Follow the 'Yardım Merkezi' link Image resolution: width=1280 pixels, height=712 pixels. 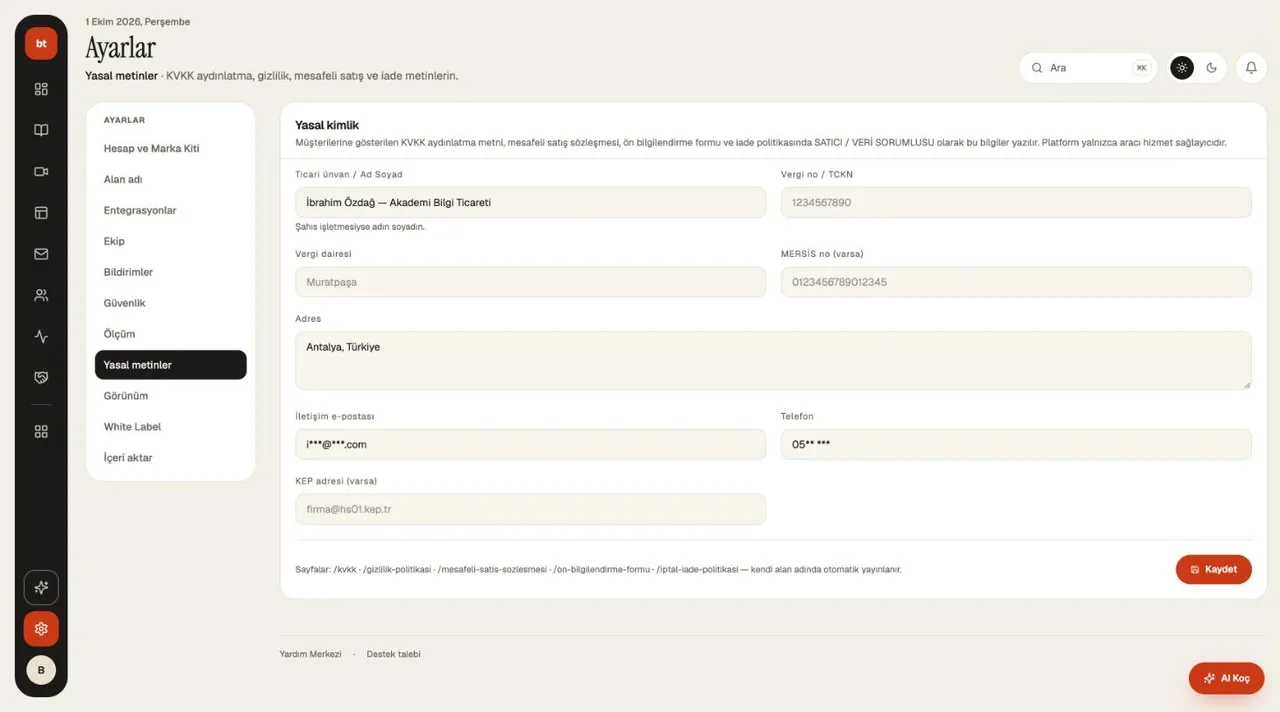310,654
